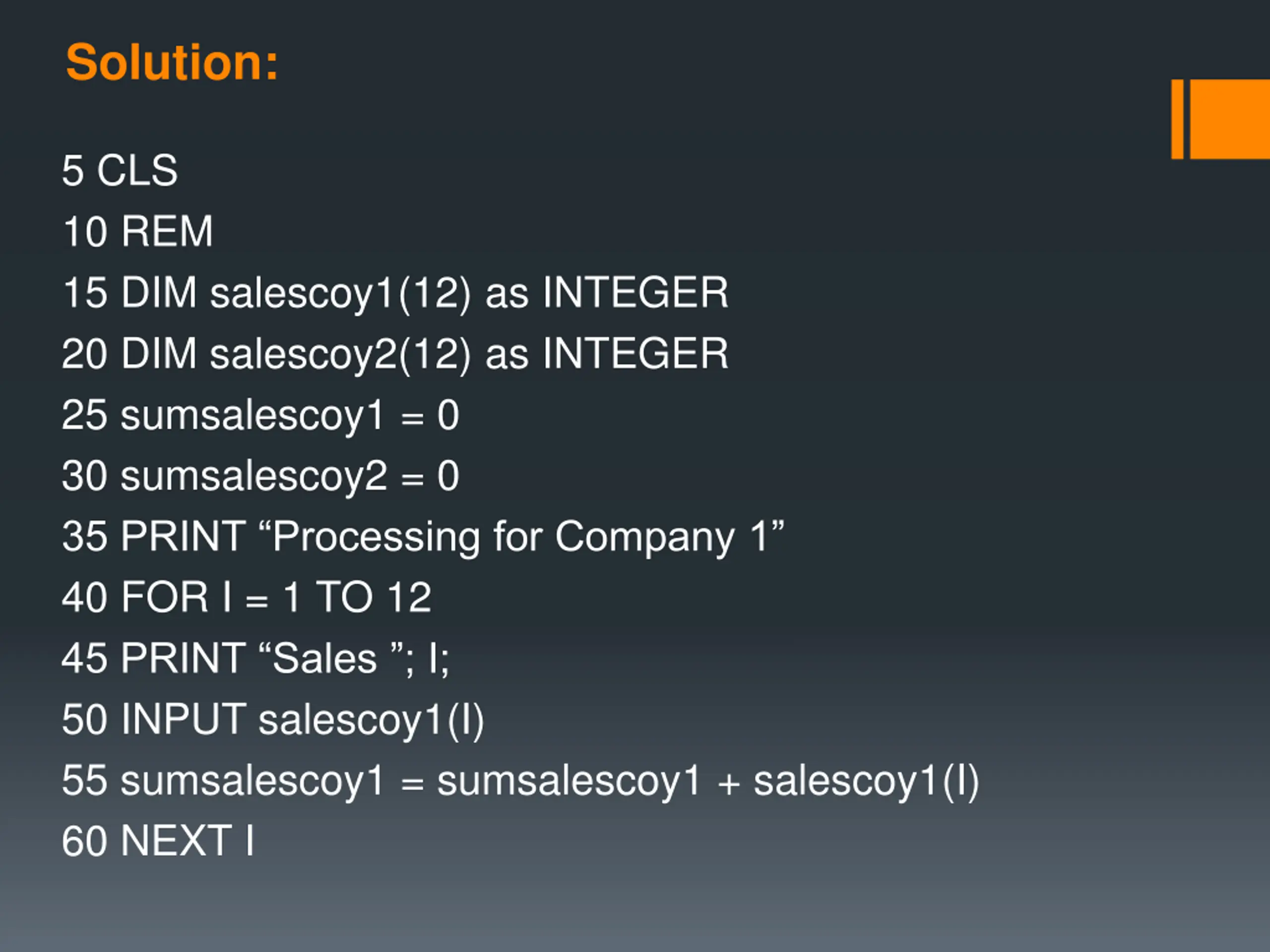
Task: Click the "40 FOR I = 1 TO 12" line
Action: tap(247, 597)
